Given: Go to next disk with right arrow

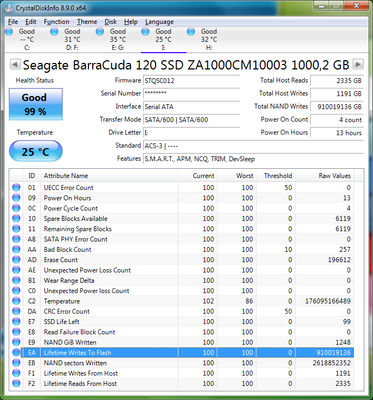Looking at the screenshot, I should pyautogui.click(x=358, y=64).
